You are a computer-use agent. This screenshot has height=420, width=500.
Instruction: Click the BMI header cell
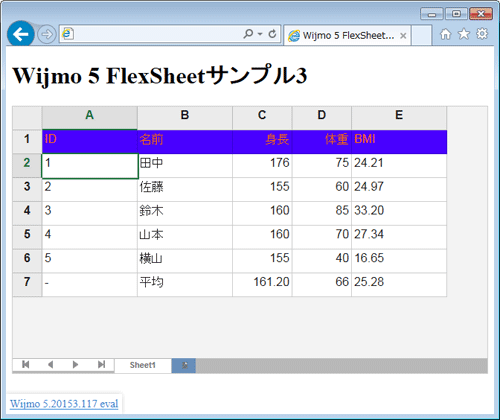coord(399,142)
